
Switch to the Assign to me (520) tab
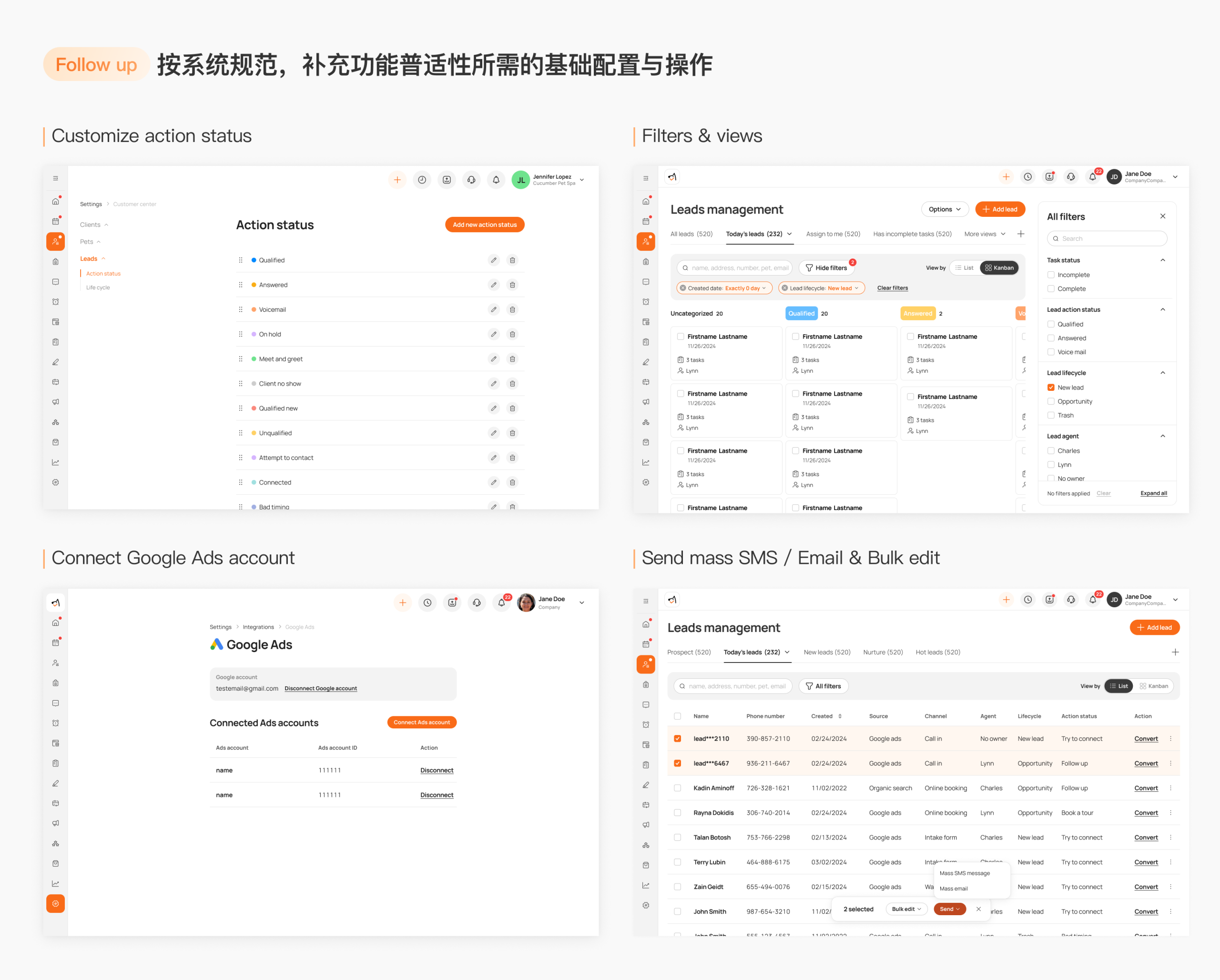833,234
